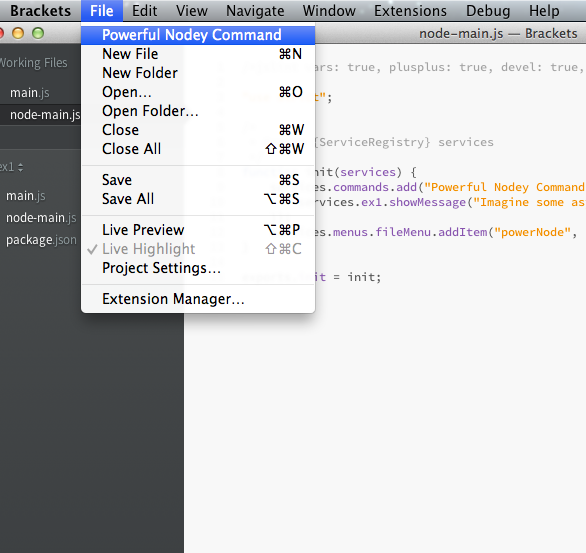
Task: Click the yellow minimize window button
Action: click(18, 33)
